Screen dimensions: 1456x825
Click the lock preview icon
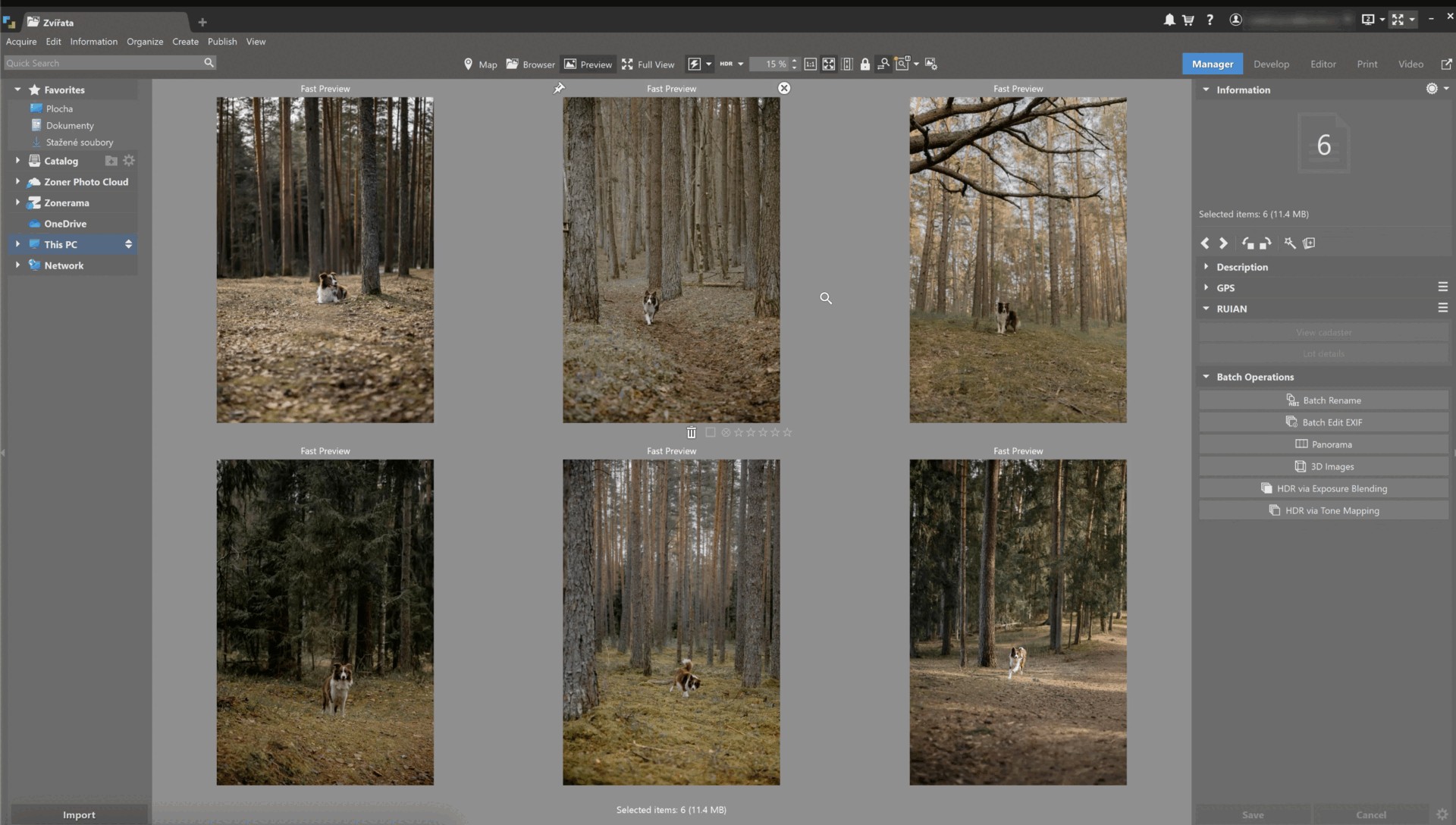865,64
